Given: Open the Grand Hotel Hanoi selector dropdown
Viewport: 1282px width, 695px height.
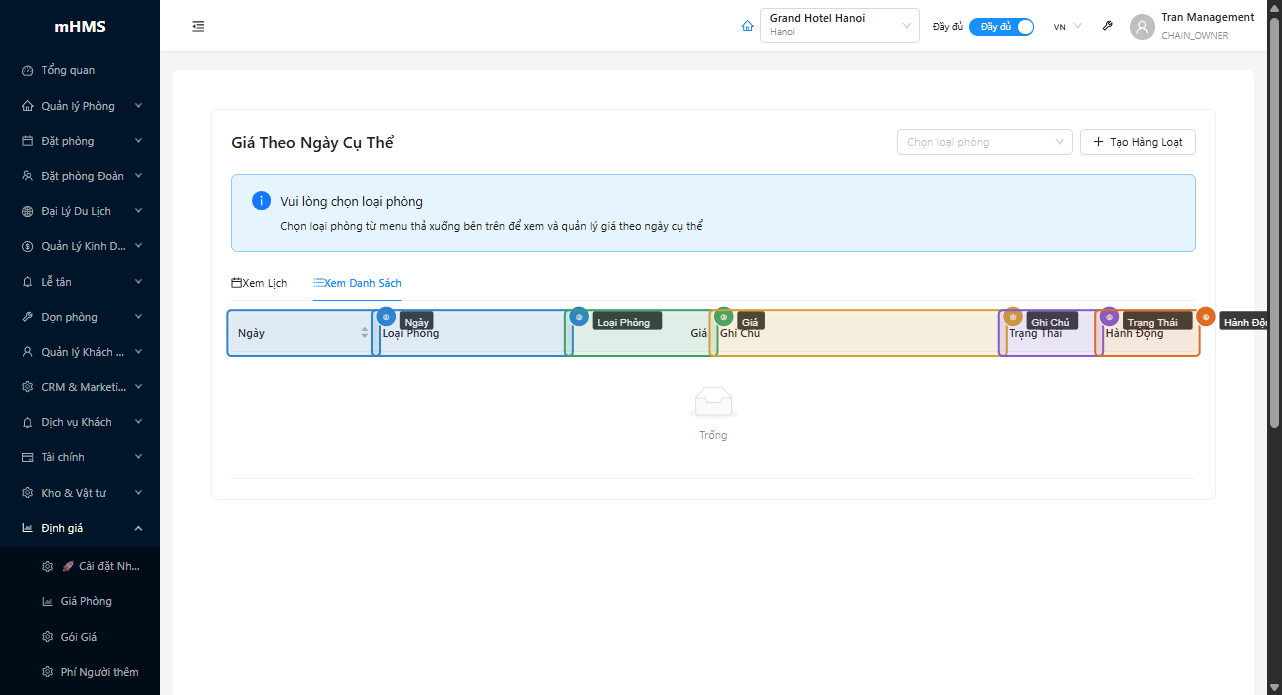Looking at the screenshot, I should (x=839, y=26).
